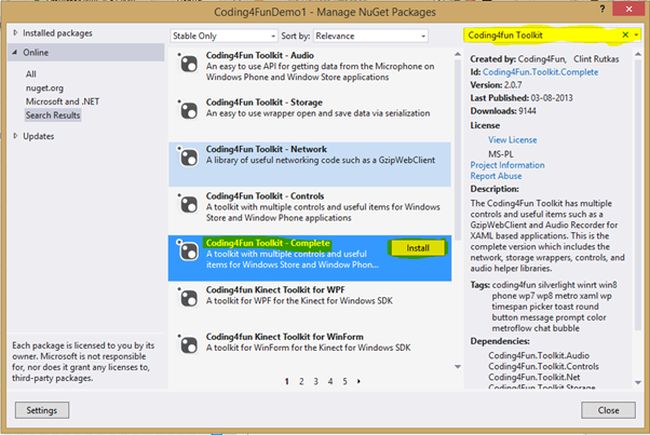Open the help question mark in title bar
This screenshot has height=435, width=650.
(602, 9)
